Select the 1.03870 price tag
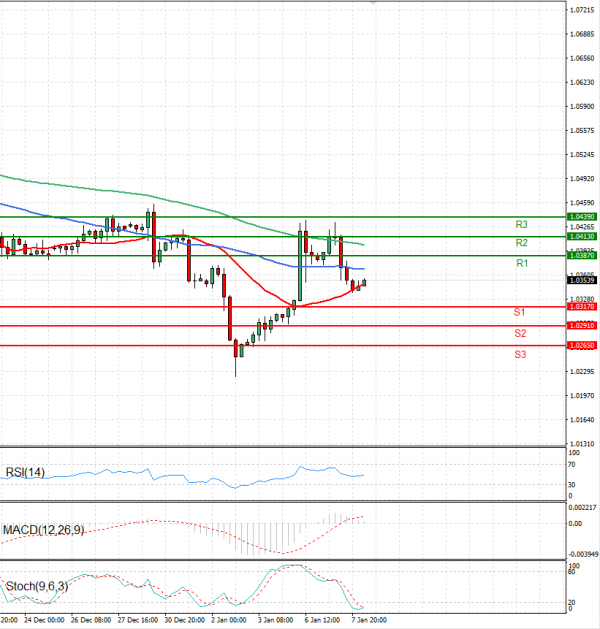 click(x=582, y=256)
